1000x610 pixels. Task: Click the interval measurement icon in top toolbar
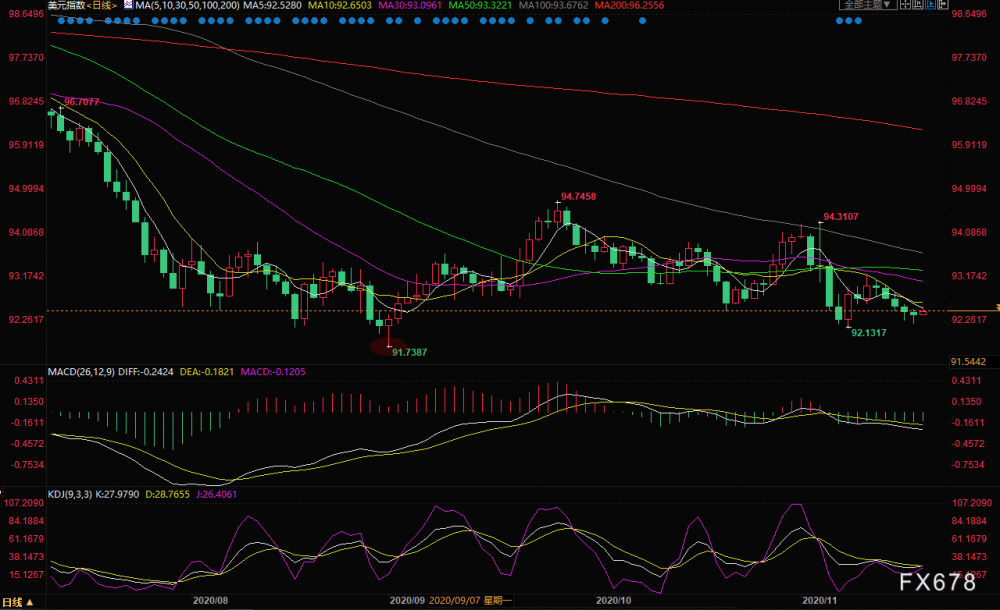coord(918,4)
